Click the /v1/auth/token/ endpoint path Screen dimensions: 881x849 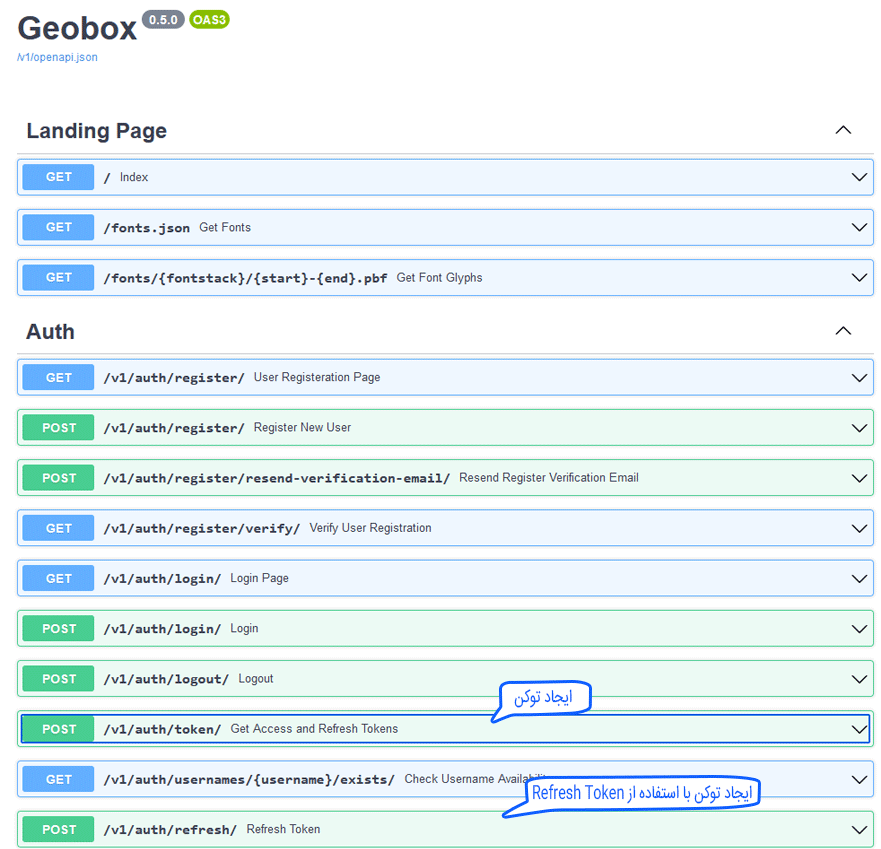coord(162,729)
